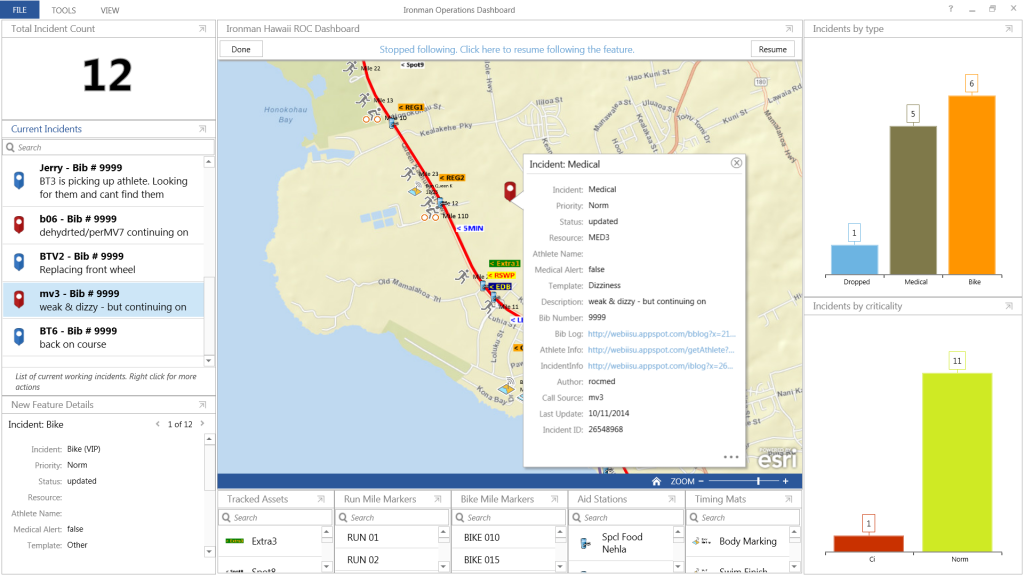Expand the Ironman Hawaii ROC Dashboard map panel
The image size is (1024, 576).
pos(789,29)
